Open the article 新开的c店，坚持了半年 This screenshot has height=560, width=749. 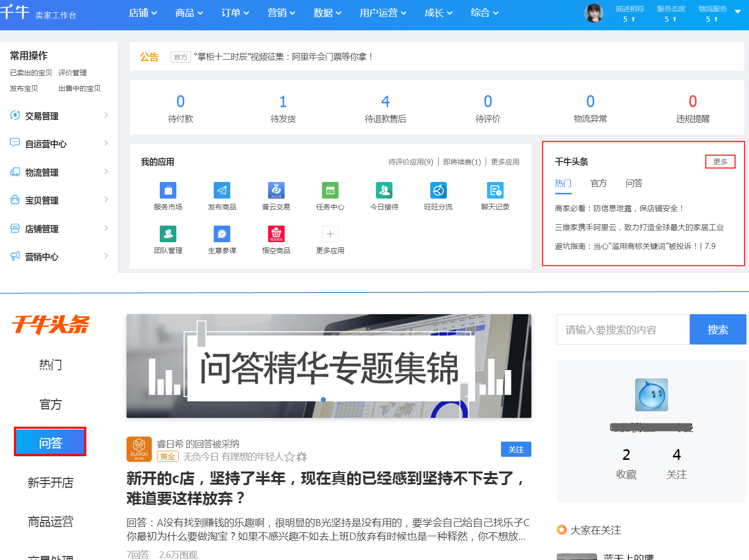point(326,488)
